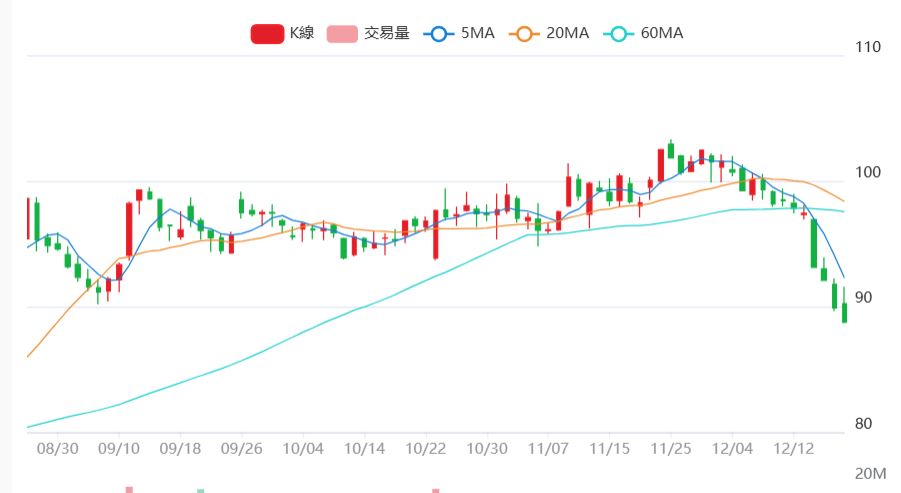Click the 20M volume axis label
The width and height of the screenshot is (901, 493).
[870, 473]
